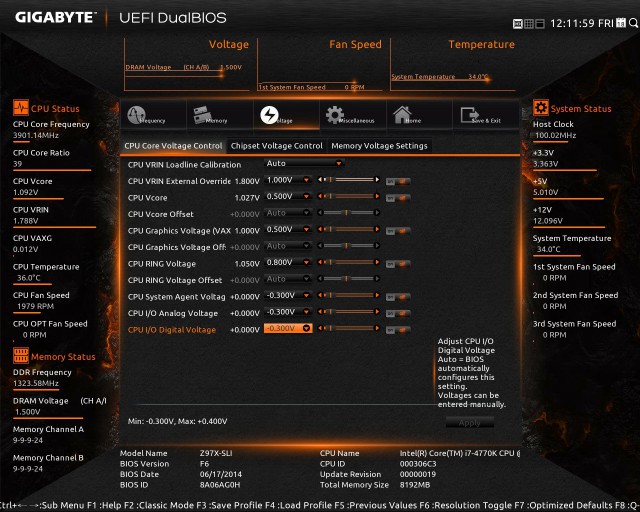Click the System Status gear icon
Screen dimensions: 640x512
(541, 108)
